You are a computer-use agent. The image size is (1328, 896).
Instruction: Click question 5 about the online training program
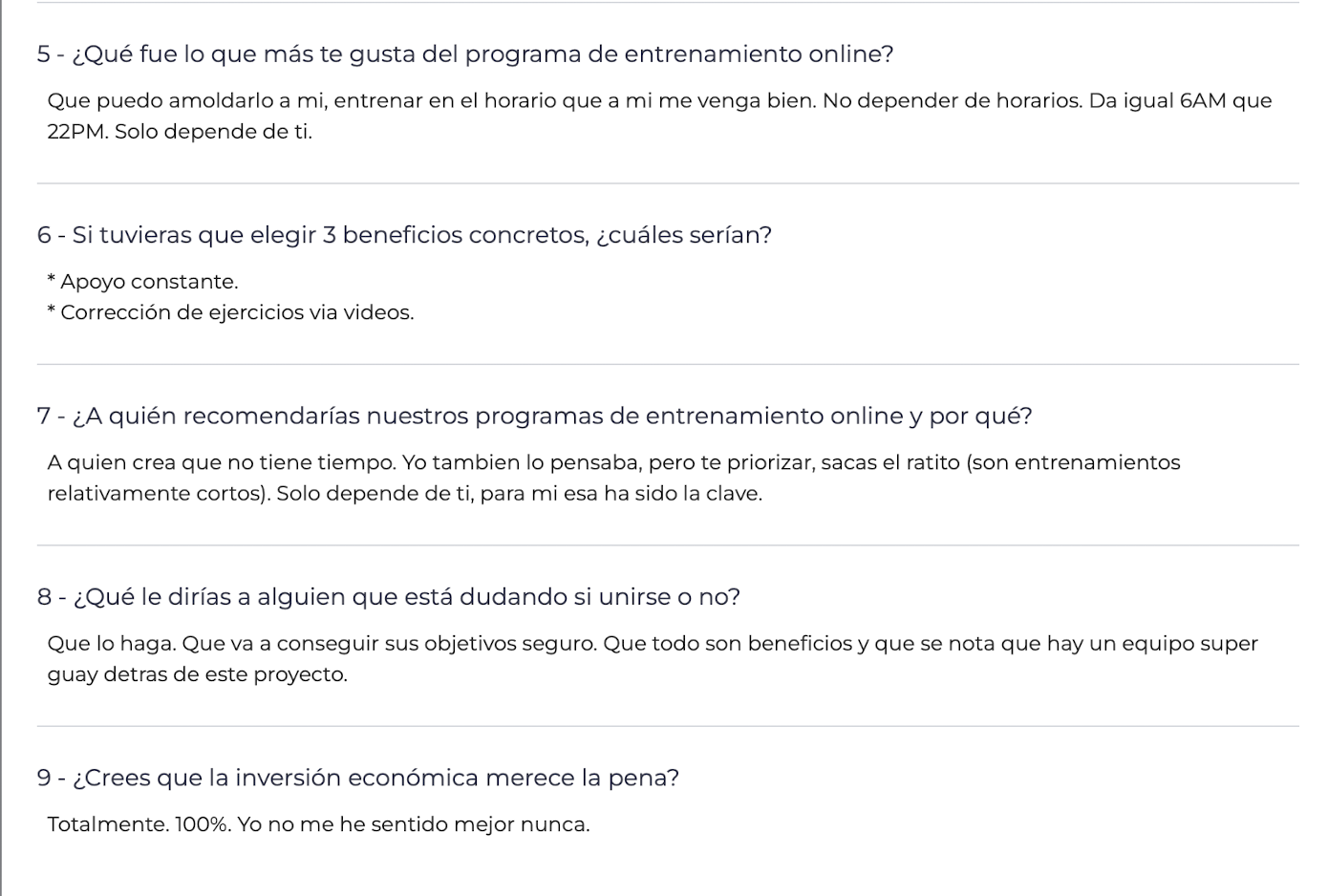pos(465,54)
